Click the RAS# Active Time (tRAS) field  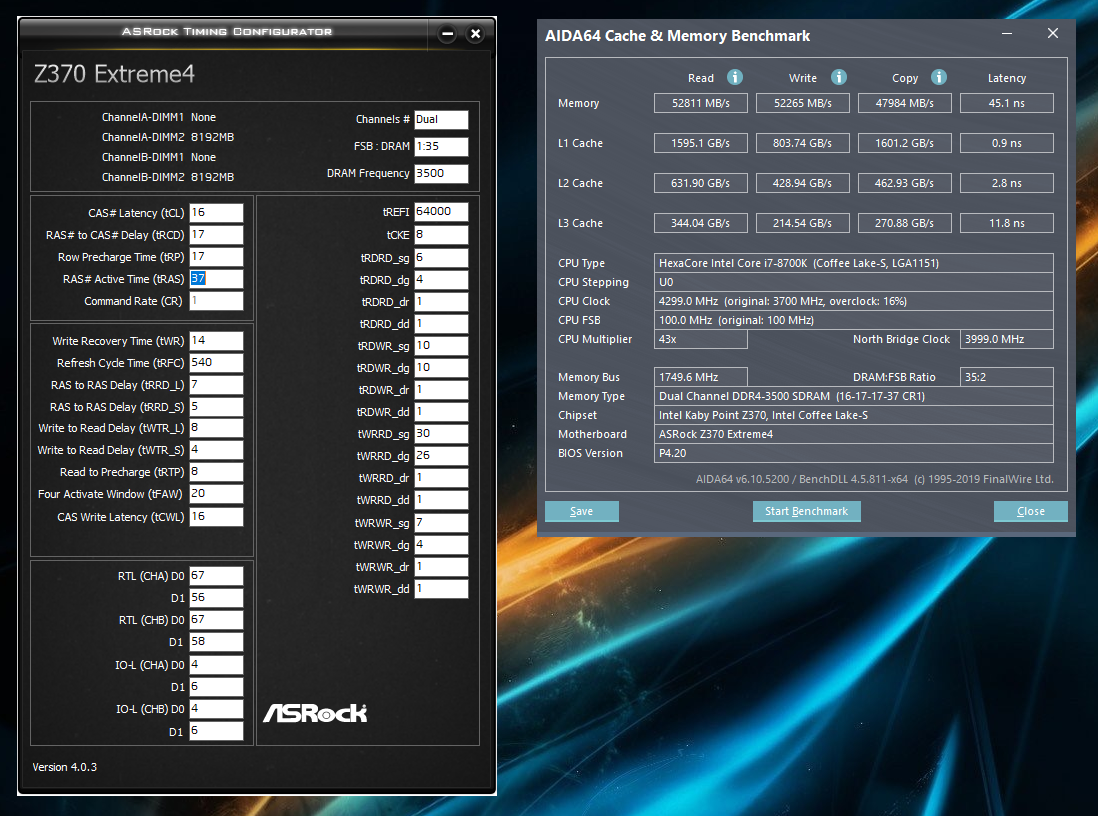[x=216, y=279]
